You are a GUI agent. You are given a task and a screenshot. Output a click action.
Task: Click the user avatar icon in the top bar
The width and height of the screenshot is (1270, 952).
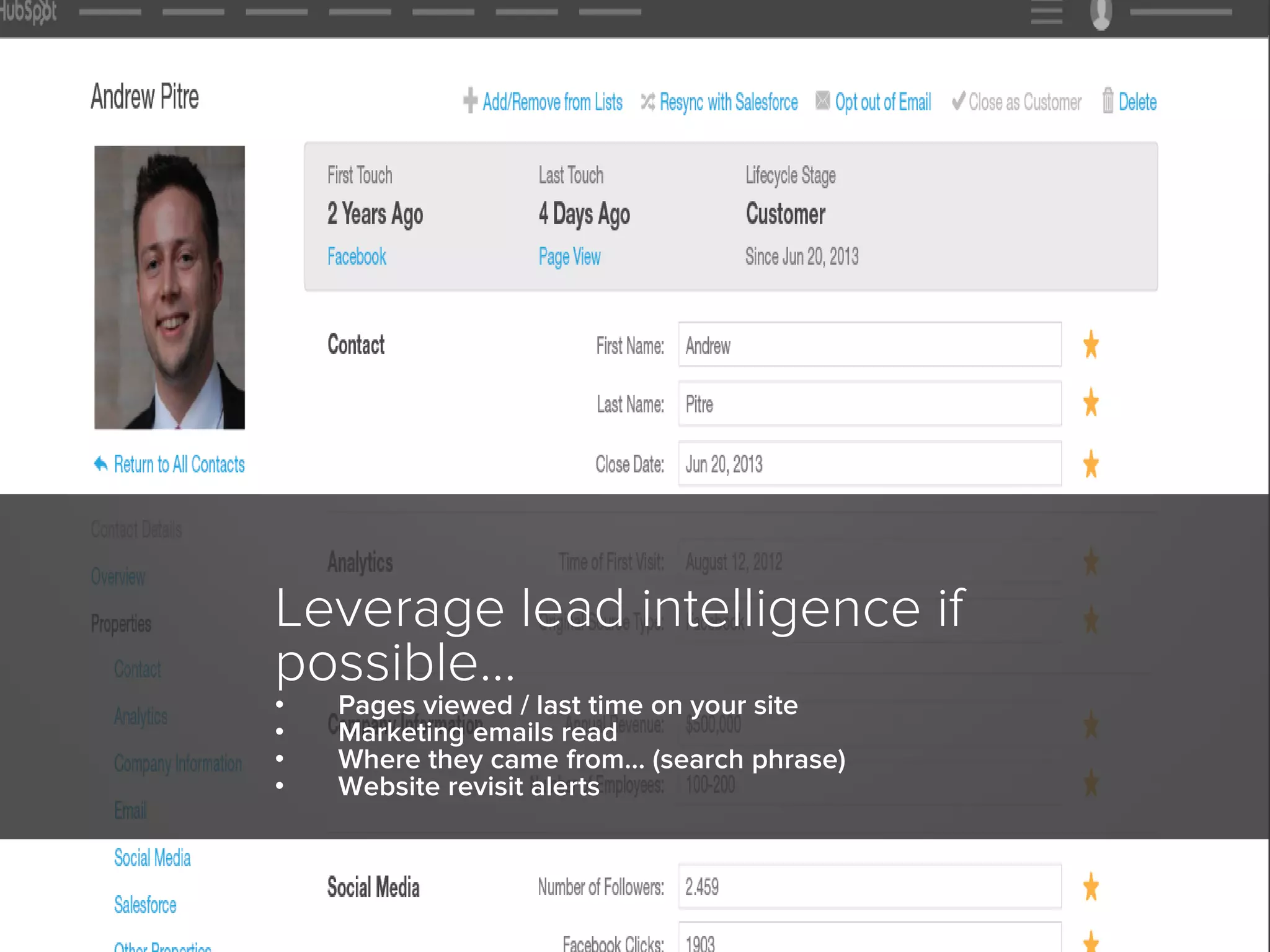point(1101,14)
